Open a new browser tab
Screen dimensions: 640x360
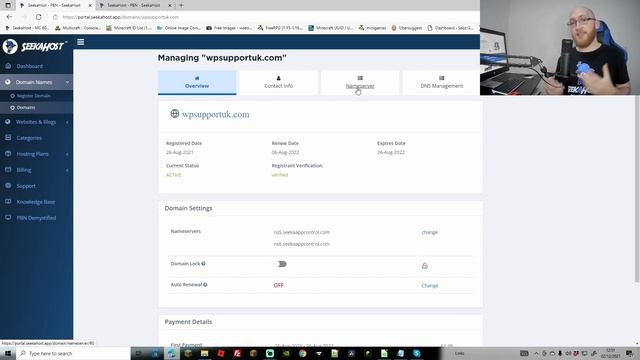click(x=181, y=5)
